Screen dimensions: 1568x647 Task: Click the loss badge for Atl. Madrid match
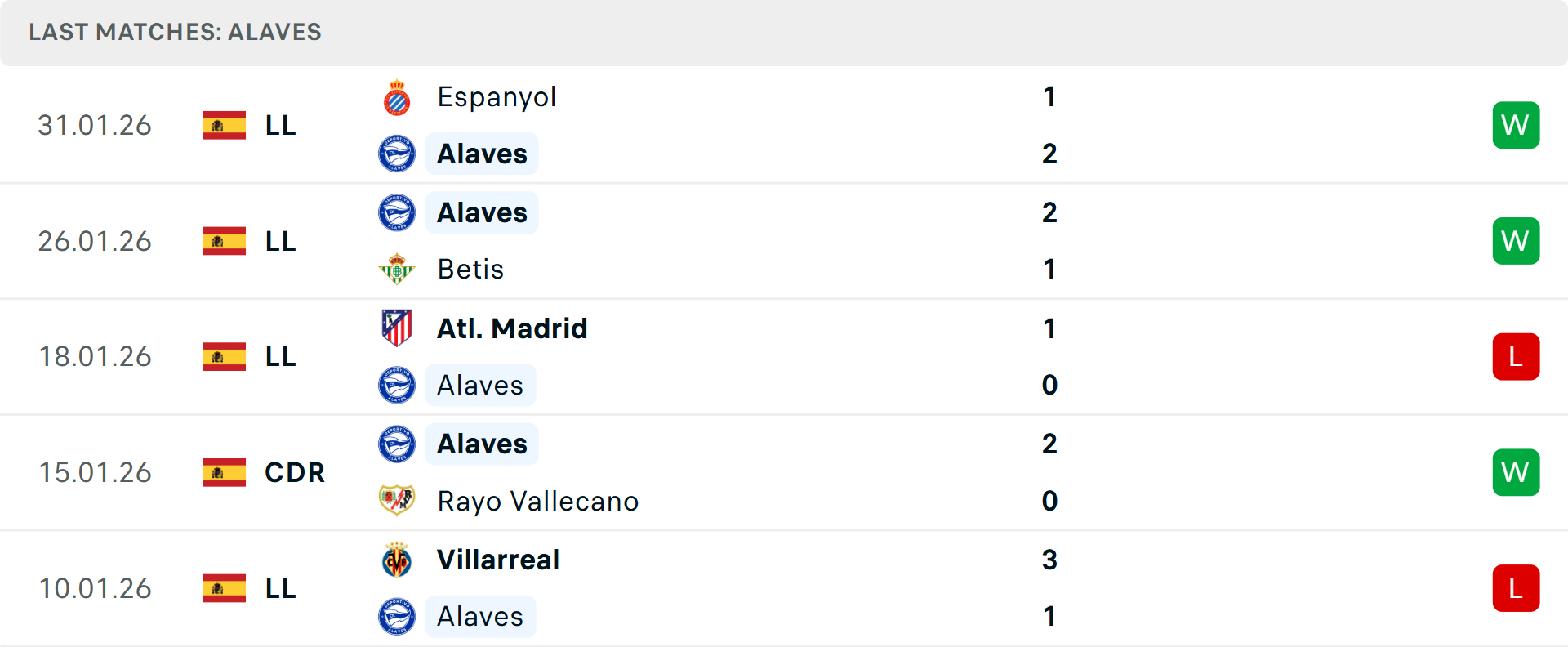[x=1516, y=357]
